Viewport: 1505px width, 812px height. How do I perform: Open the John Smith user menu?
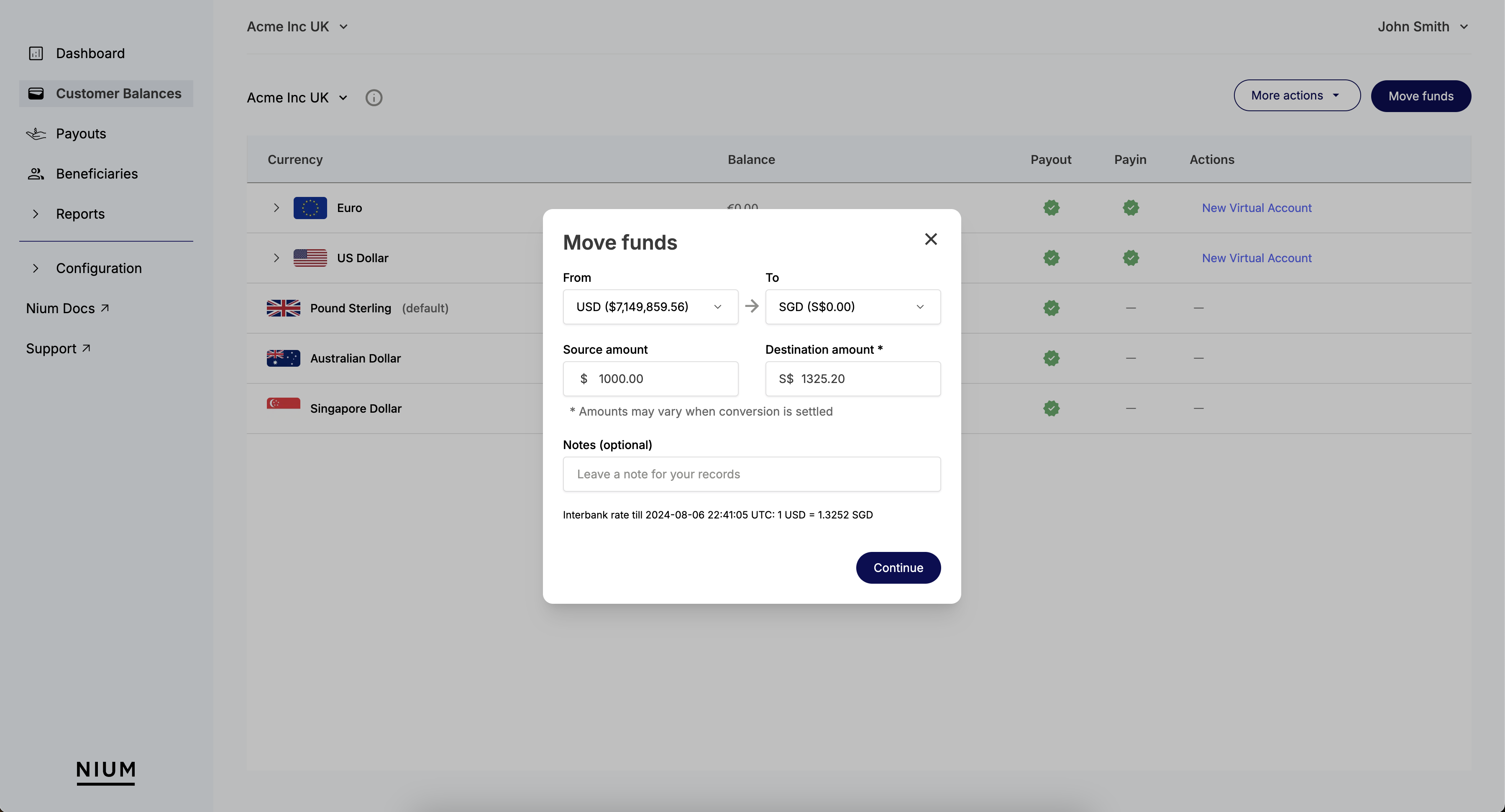point(1423,27)
